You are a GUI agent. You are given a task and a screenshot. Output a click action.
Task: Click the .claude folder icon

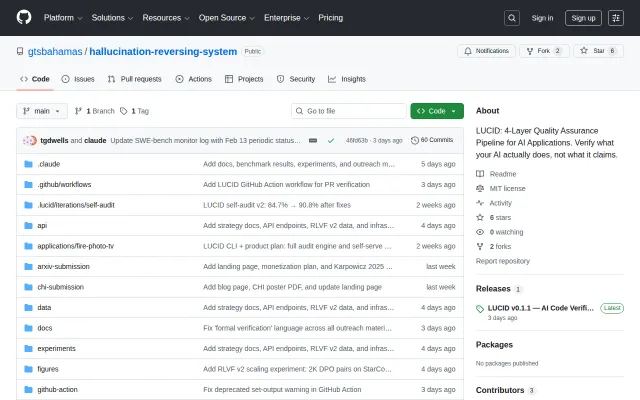29,164
